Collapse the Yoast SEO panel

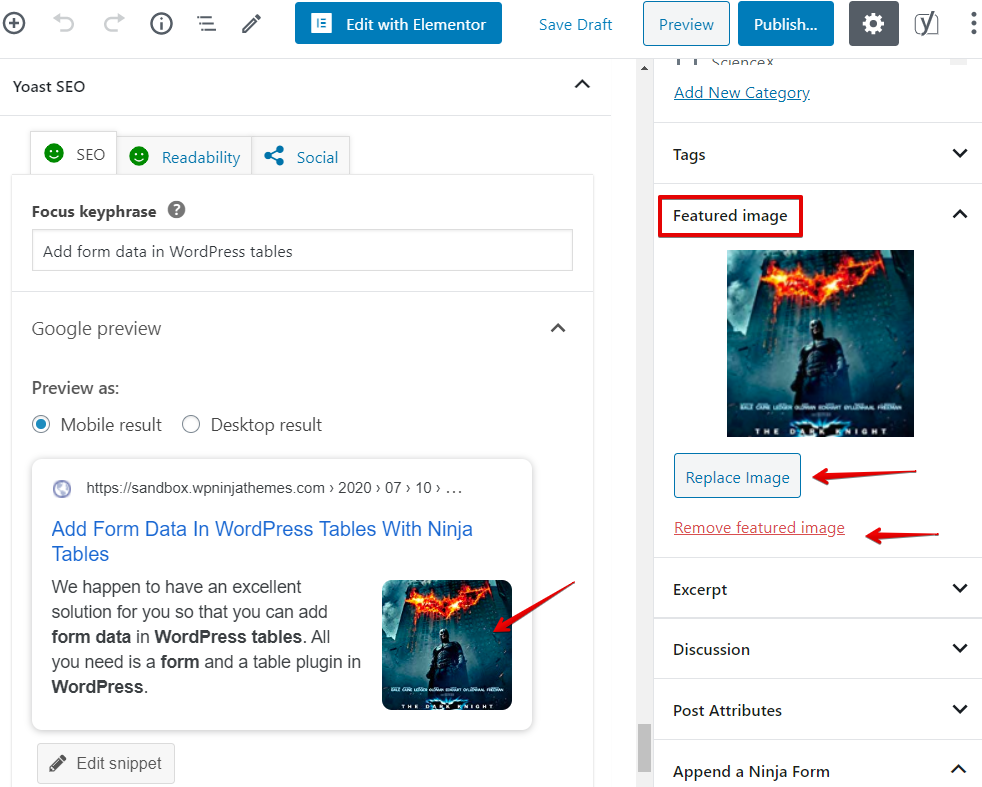coord(582,85)
